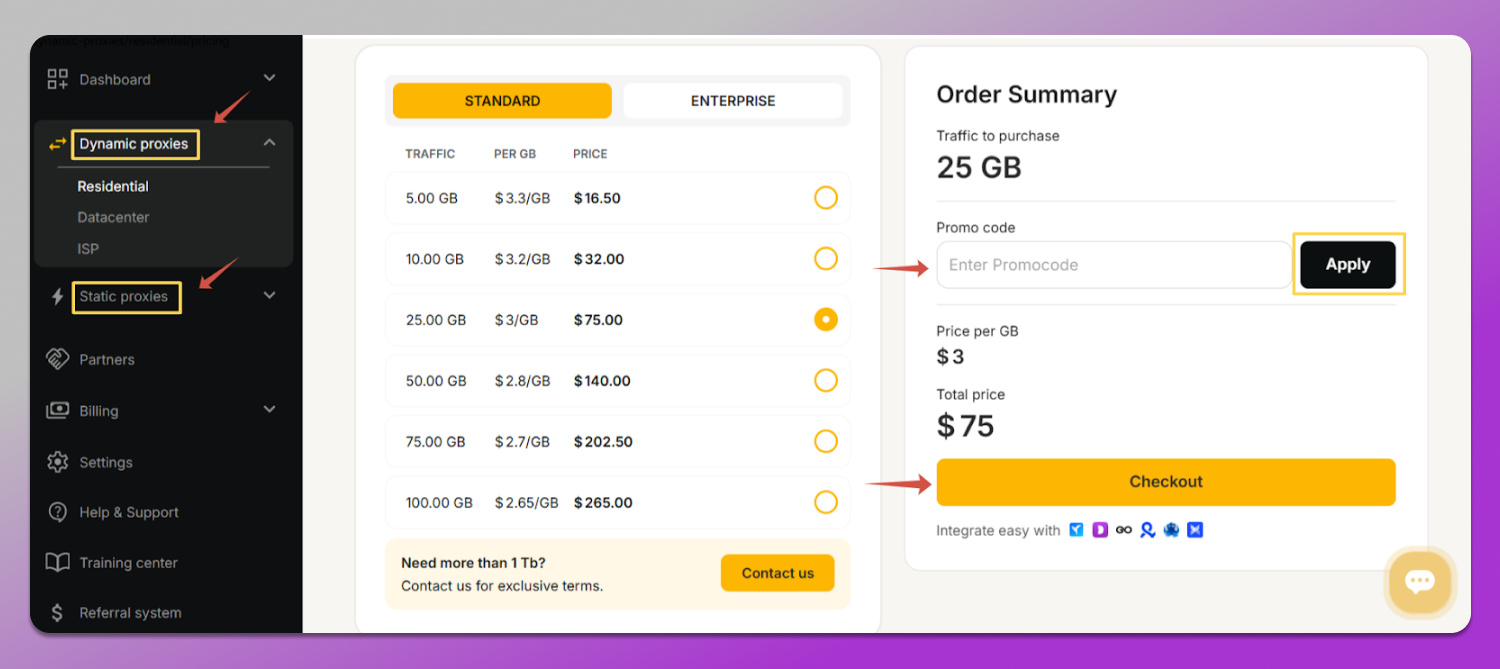This screenshot has width=1500, height=669.
Task: Expand the Billing menu chevron
Action: tap(269, 409)
